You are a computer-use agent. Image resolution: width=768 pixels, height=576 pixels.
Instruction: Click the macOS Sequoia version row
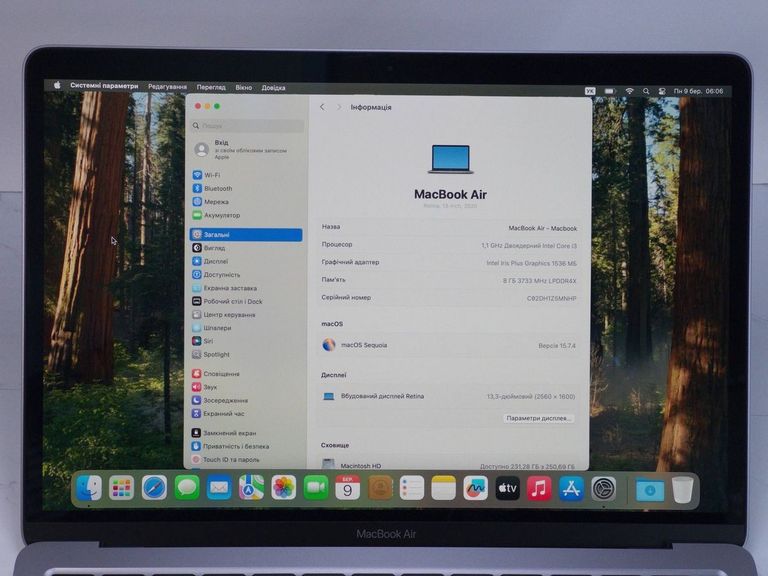(x=449, y=345)
